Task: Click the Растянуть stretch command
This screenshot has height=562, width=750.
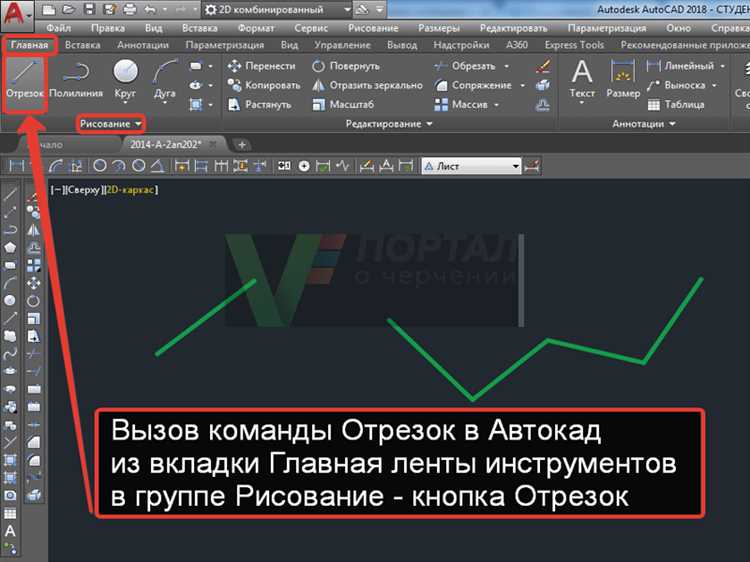Action: [x=259, y=104]
